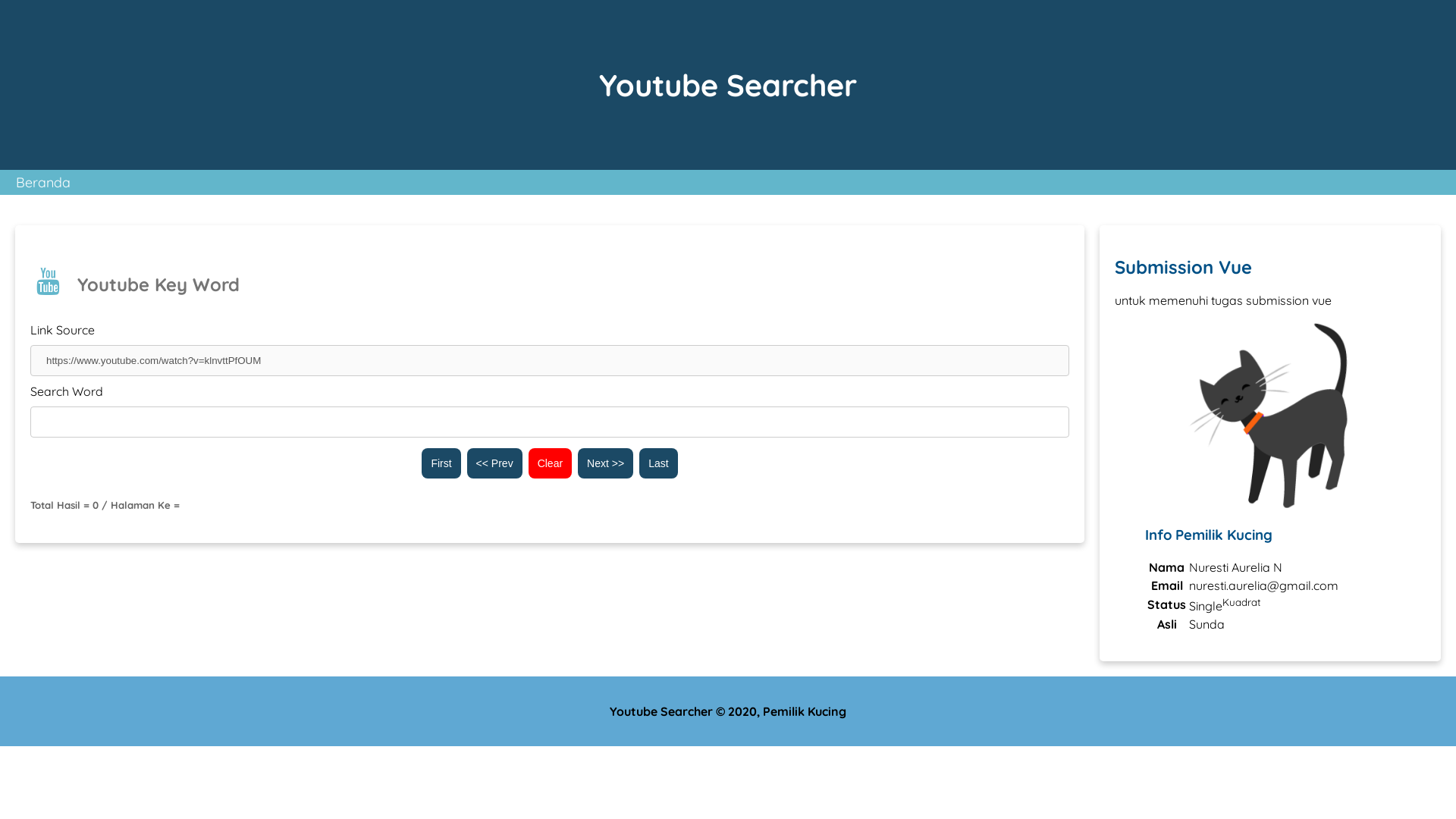Click the Link Source label
Viewport: 1456px width, 819px height.
click(62, 331)
